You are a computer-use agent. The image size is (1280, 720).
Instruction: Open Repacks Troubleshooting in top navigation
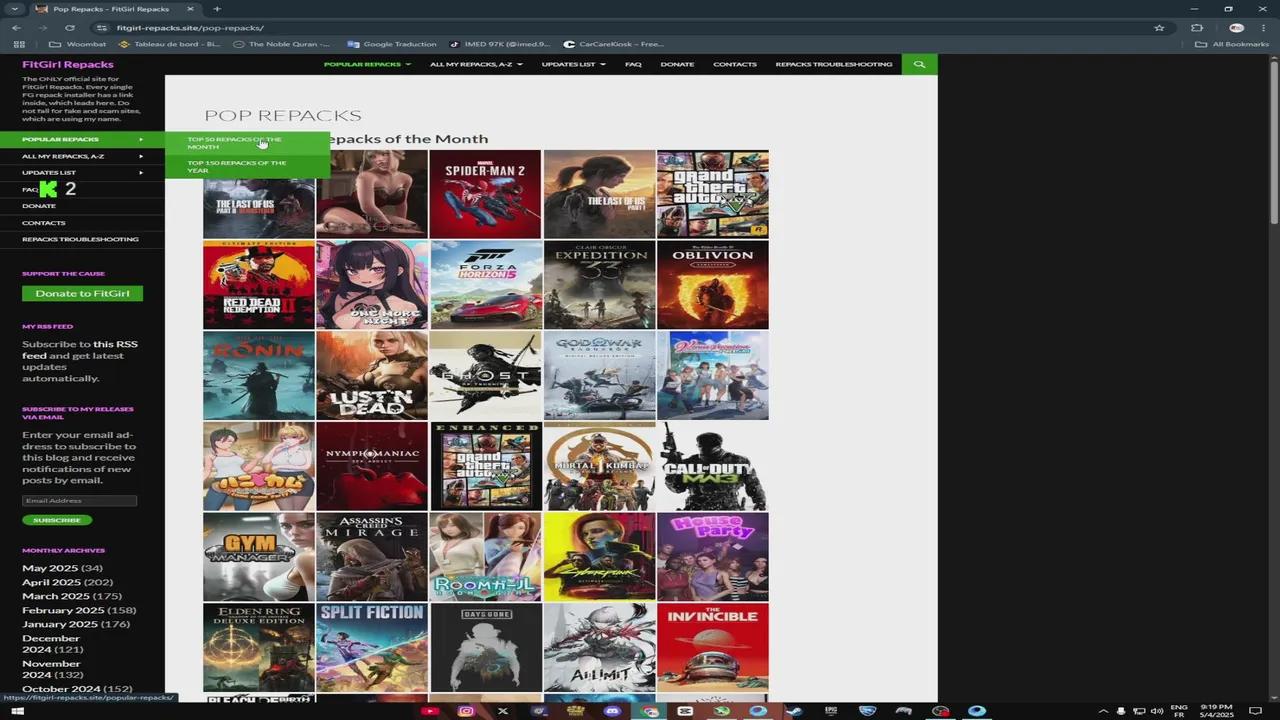(x=834, y=64)
